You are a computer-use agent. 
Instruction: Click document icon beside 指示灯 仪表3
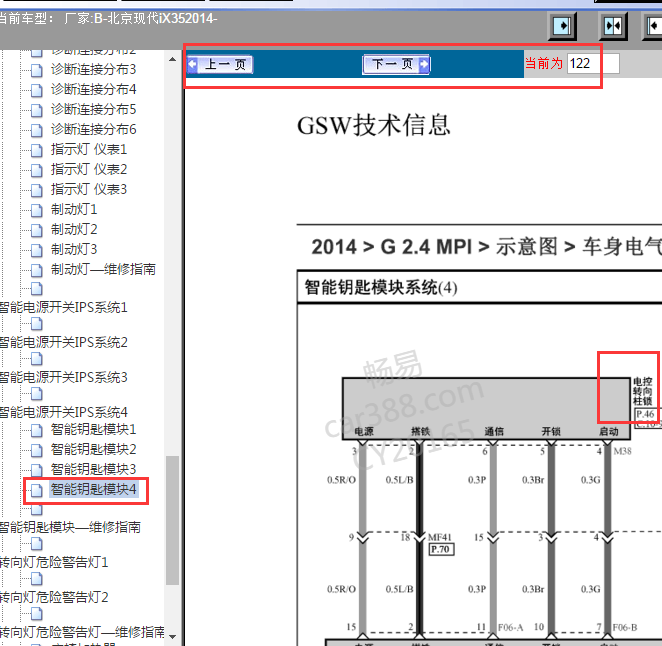37,190
